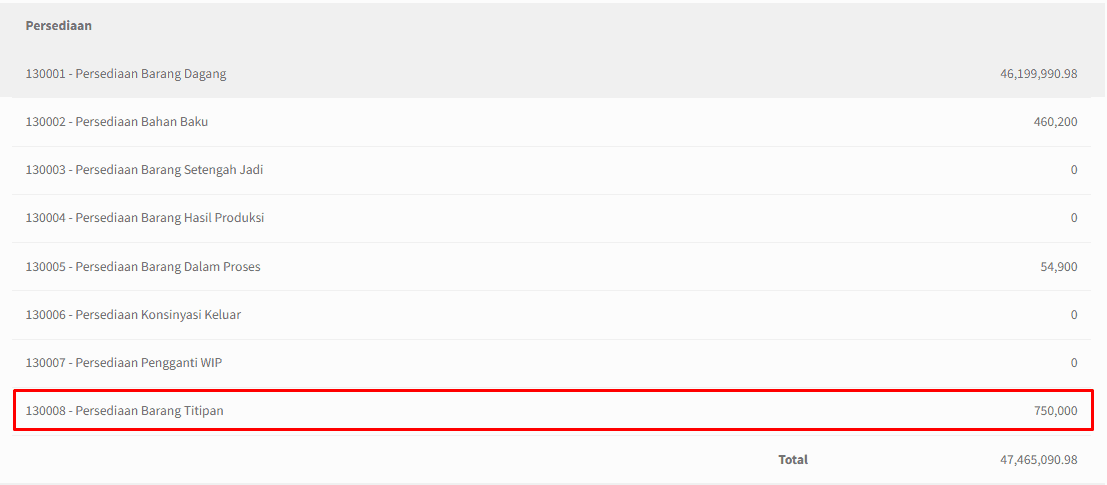Click the row outlined in red
The width and height of the screenshot is (1107, 485).
[554, 409]
